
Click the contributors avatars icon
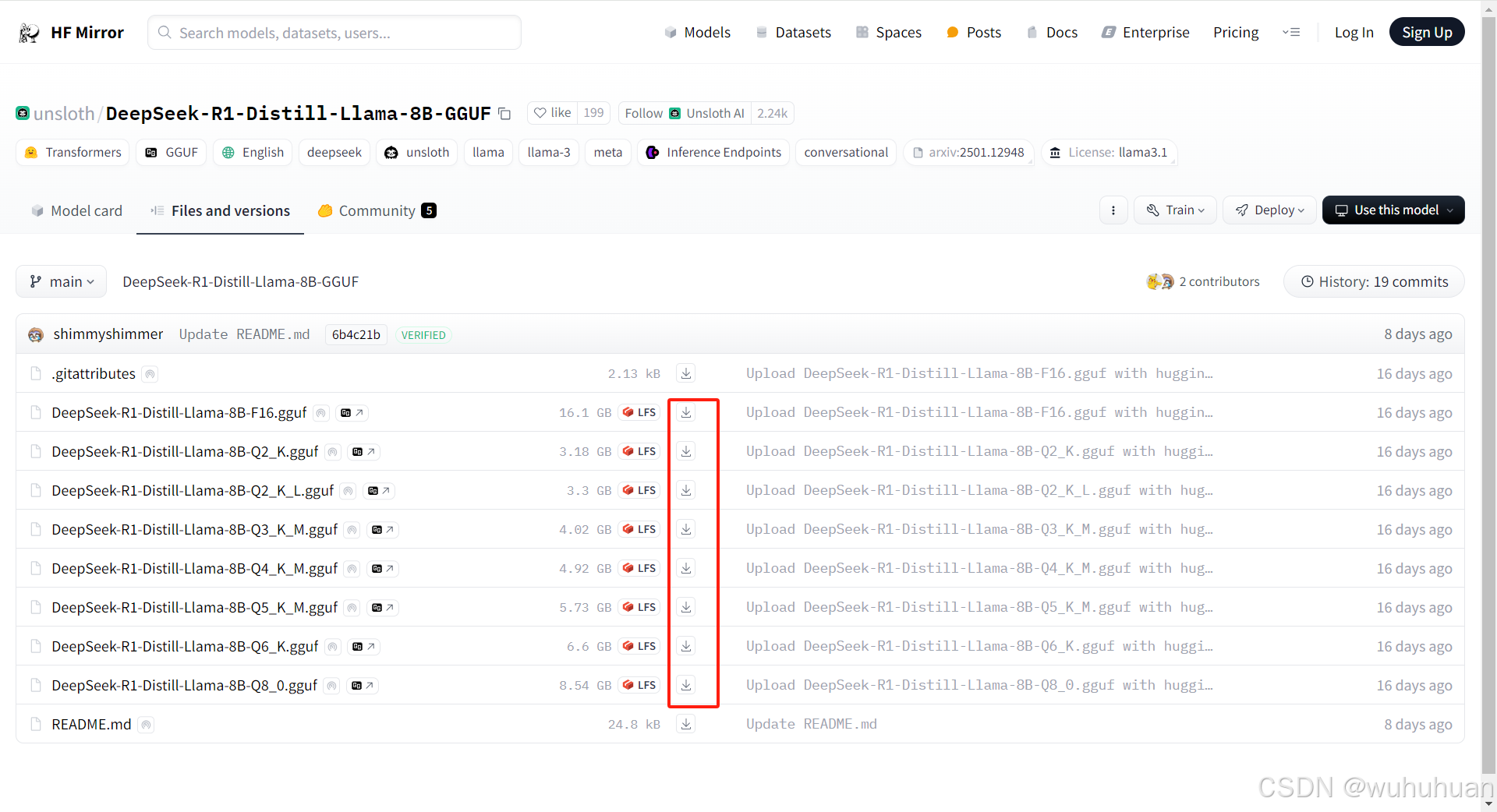click(x=1160, y=281)
